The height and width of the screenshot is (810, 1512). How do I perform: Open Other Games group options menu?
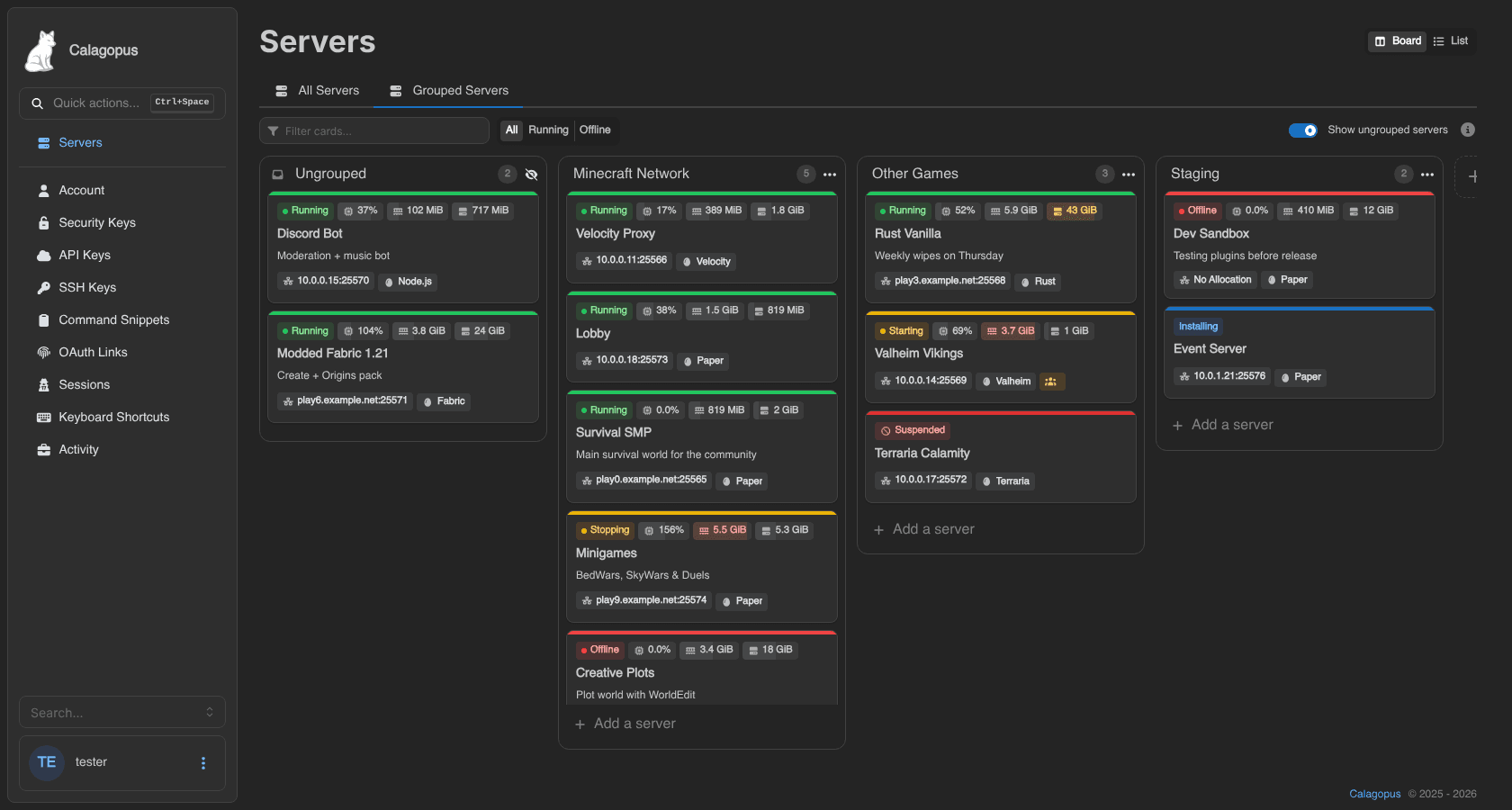(1129, 175)
